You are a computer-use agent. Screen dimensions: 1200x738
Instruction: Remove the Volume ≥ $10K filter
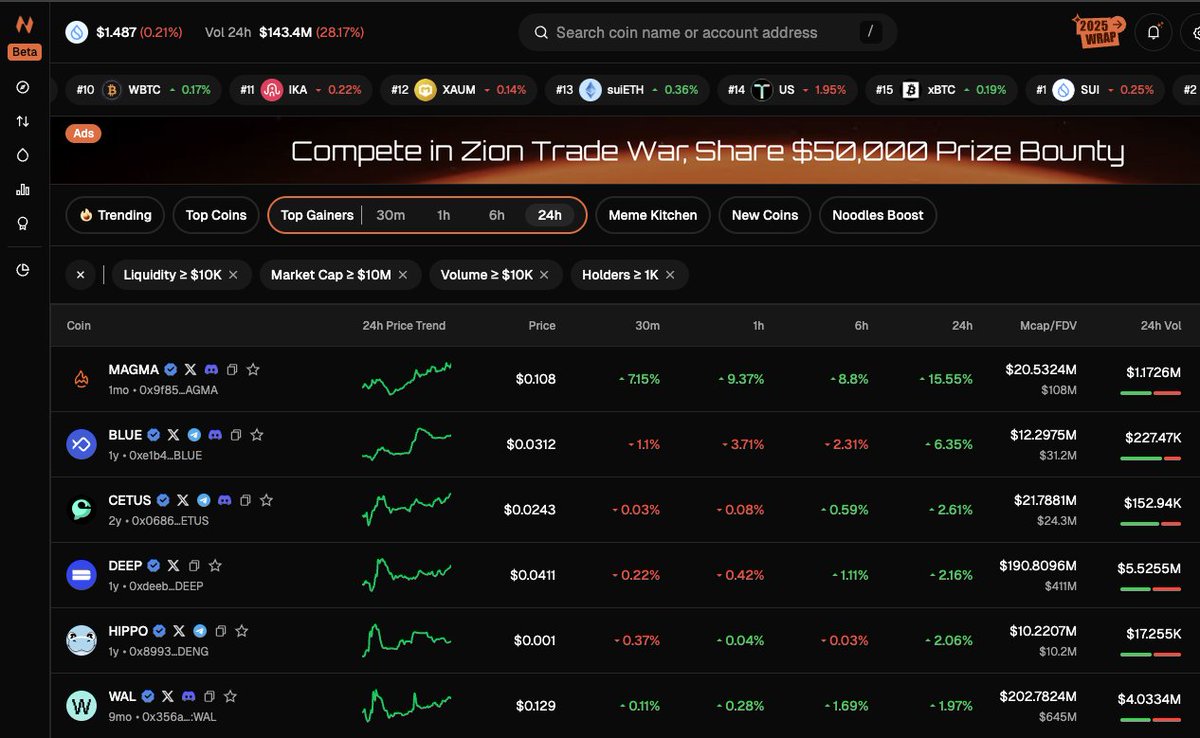pyautogui.click(x=545, y=274)
